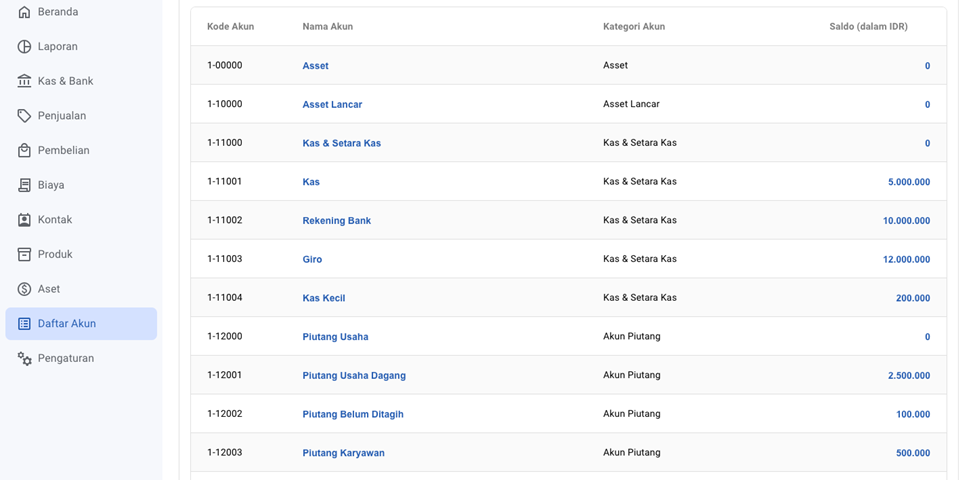Open the Giro account link

312,260
